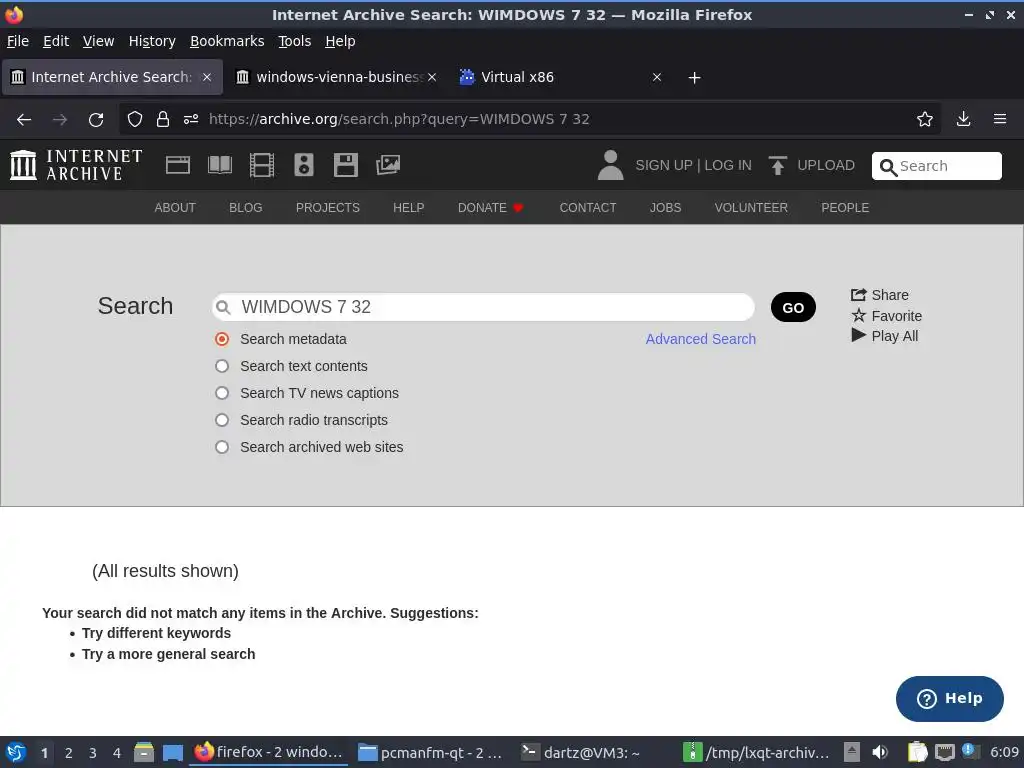1024x768 pixels.
Task: Close the Virtual x86 tab
Action: (657, 77)
